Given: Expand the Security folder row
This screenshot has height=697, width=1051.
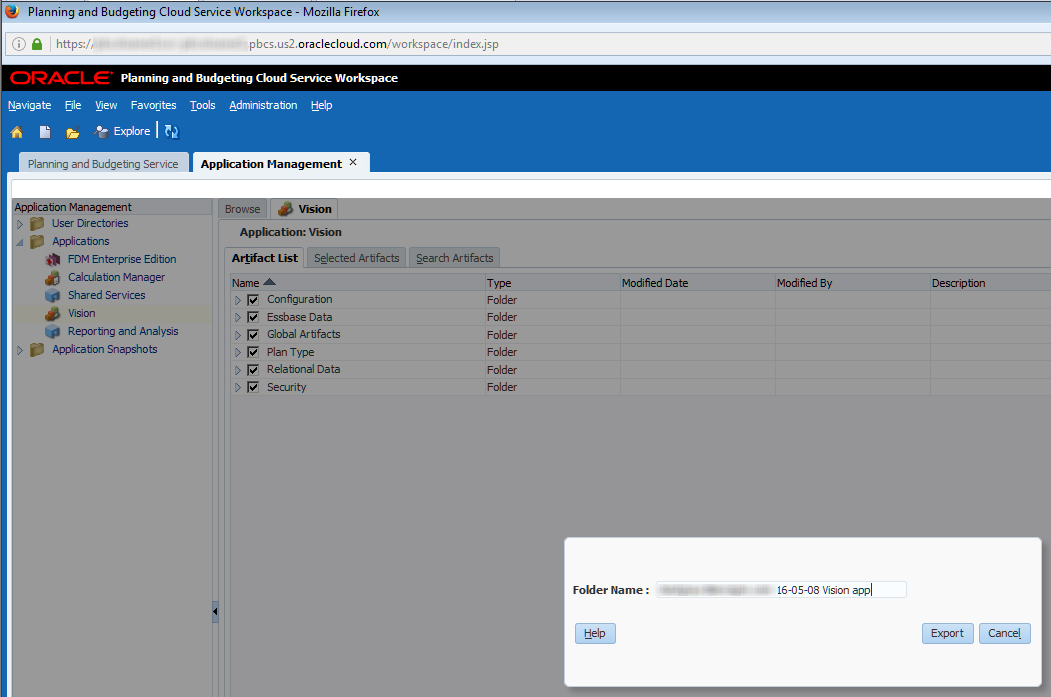Looking at the screenshot, I should [x=238, y=387].
